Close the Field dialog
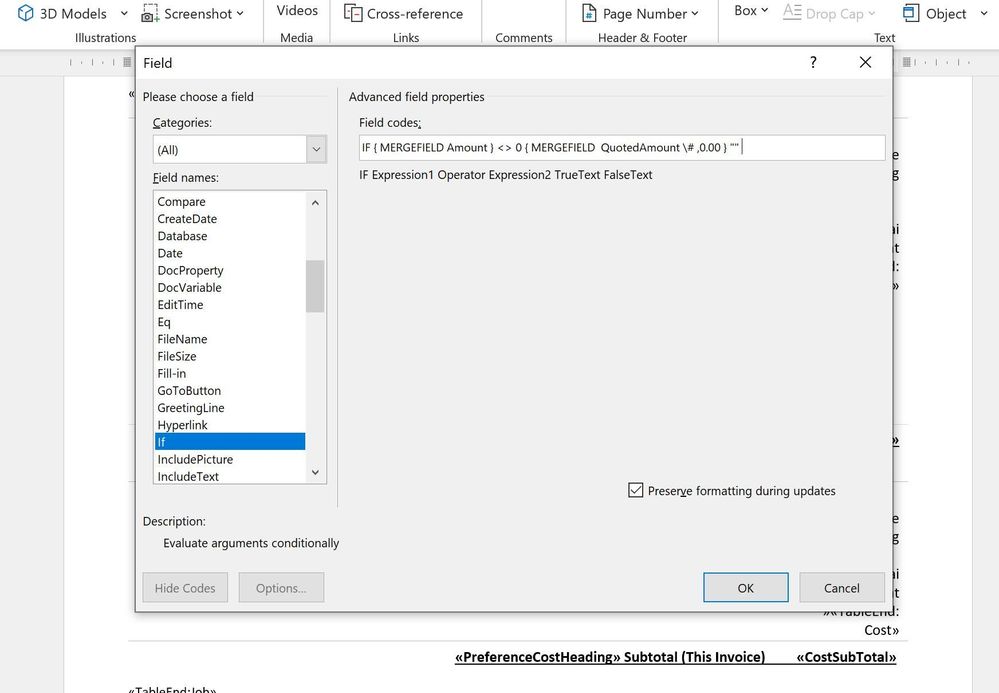999x693 pixels. [x=865, y=62]
